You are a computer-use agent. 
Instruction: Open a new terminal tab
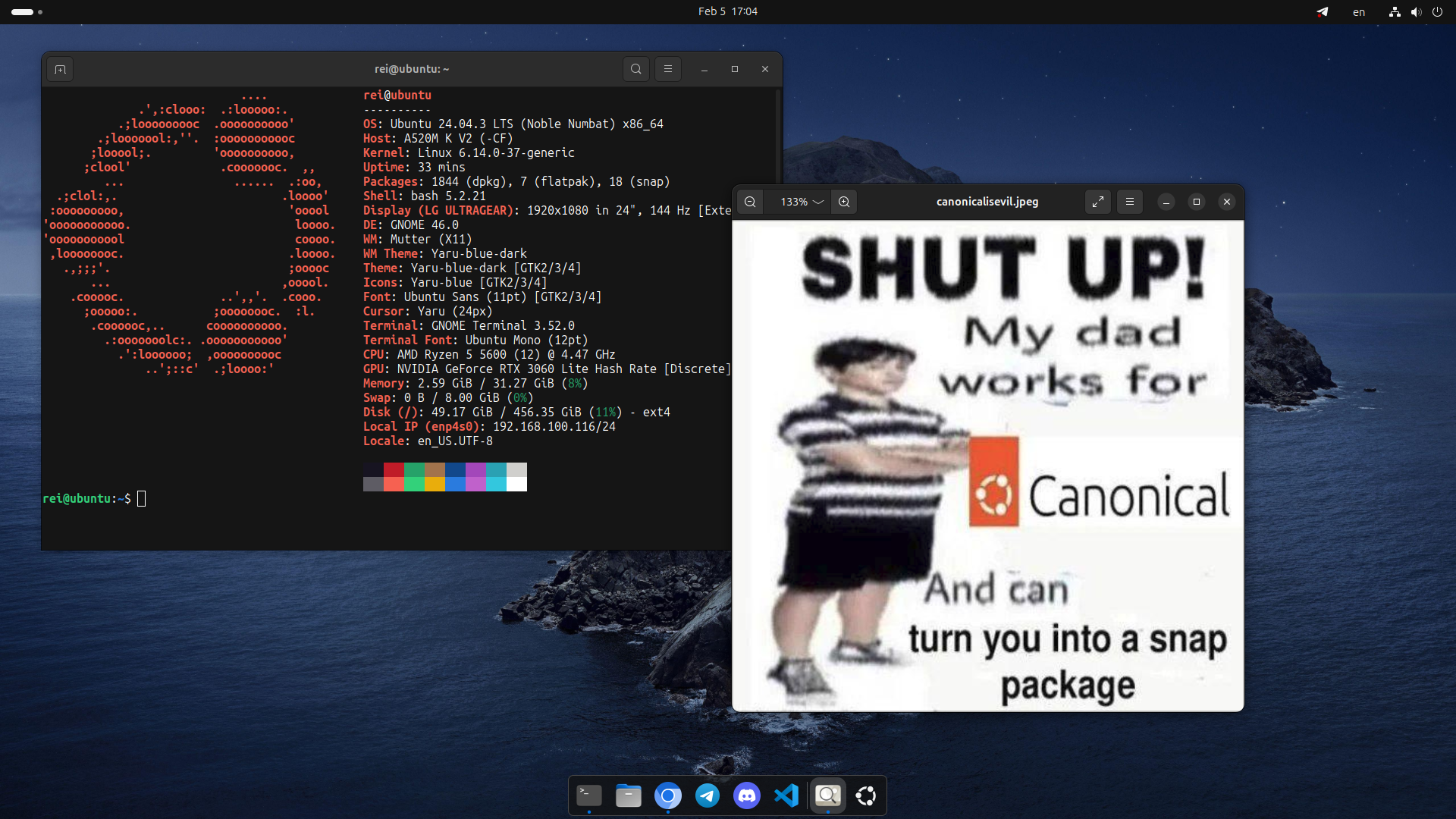tap(61, 69)
